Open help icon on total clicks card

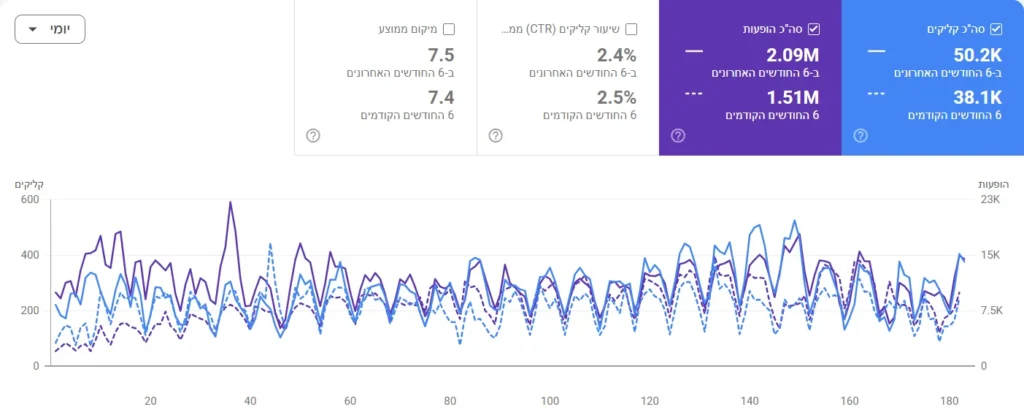[861, 135]
